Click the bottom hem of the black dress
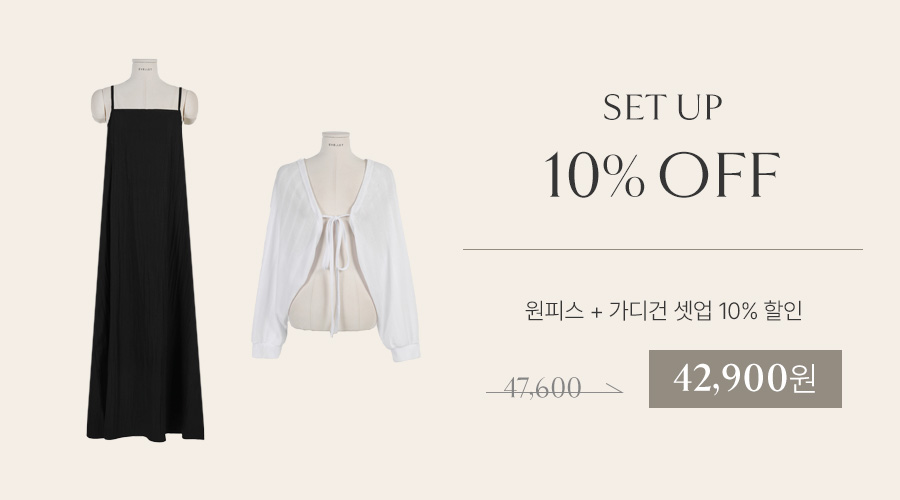Image resolution: width=900 pixels, height=500 pixels. pos(145,435)
